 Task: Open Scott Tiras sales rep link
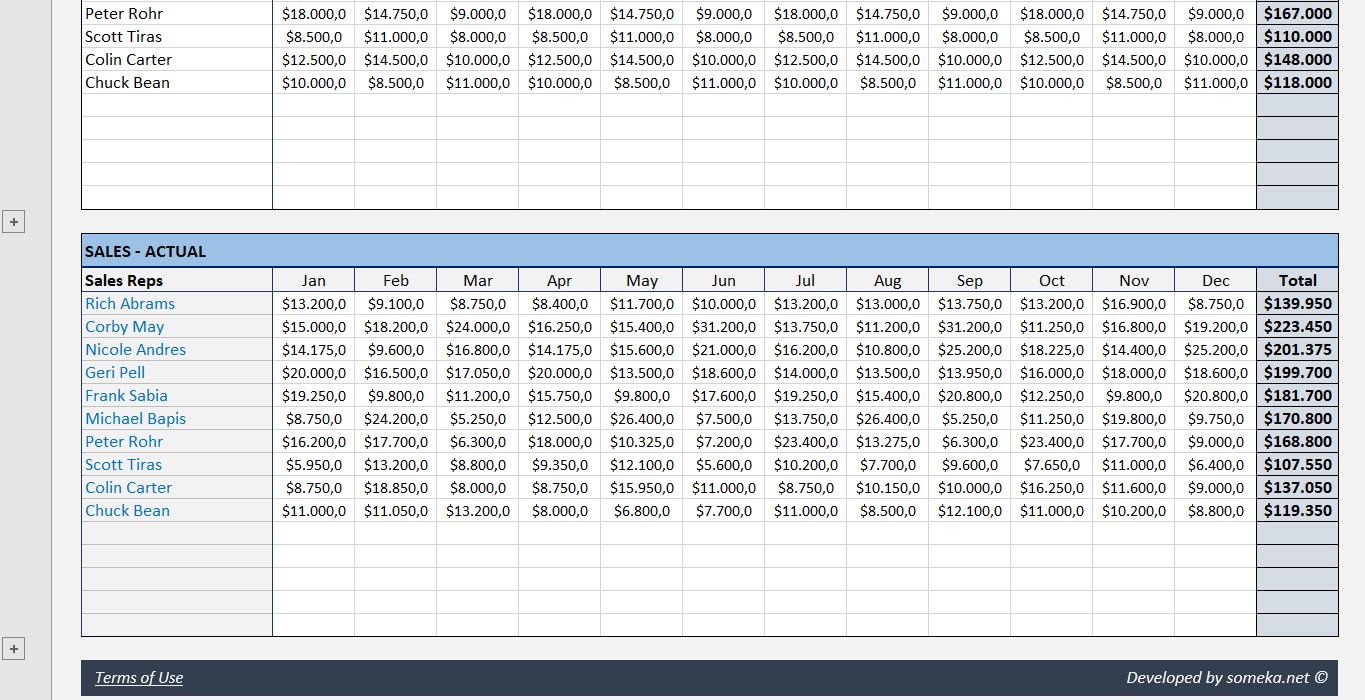[x=123, y=464]
